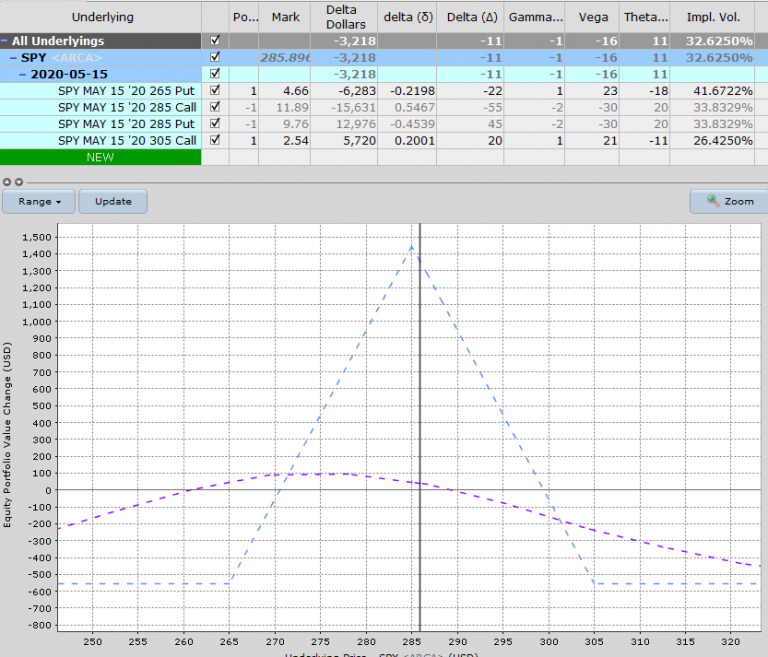The height and width of the screenshot is (657, 768).
Task: Click the Update button
Action: click(x=113, y=201)
